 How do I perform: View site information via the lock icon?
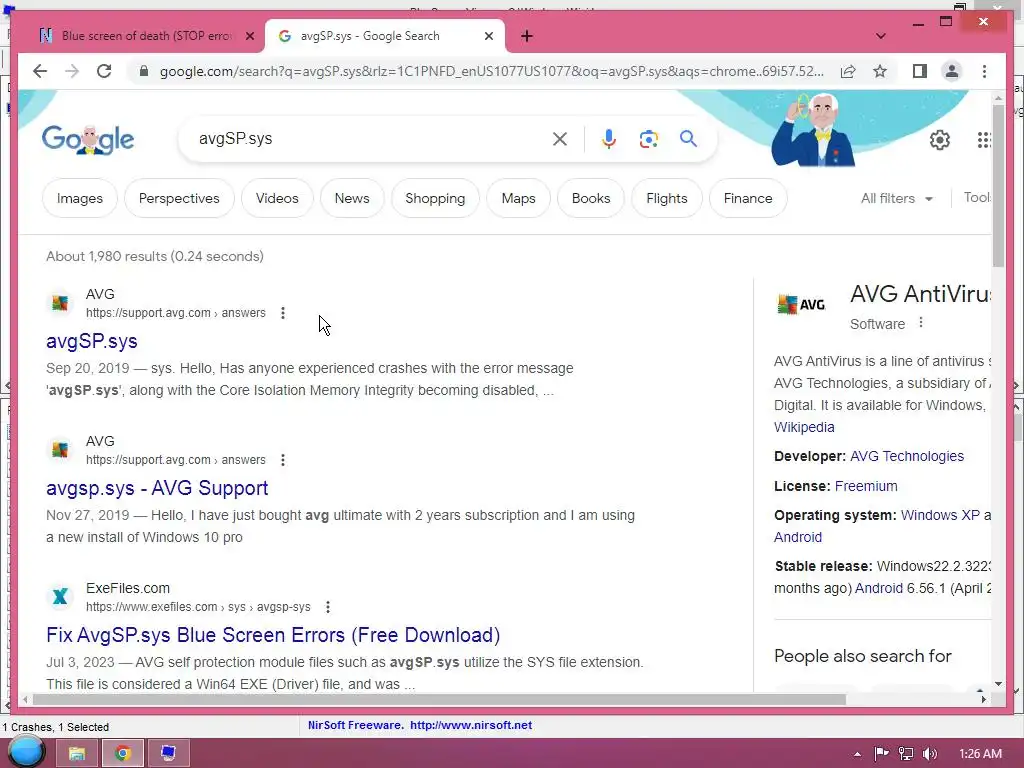click(144, 71)
